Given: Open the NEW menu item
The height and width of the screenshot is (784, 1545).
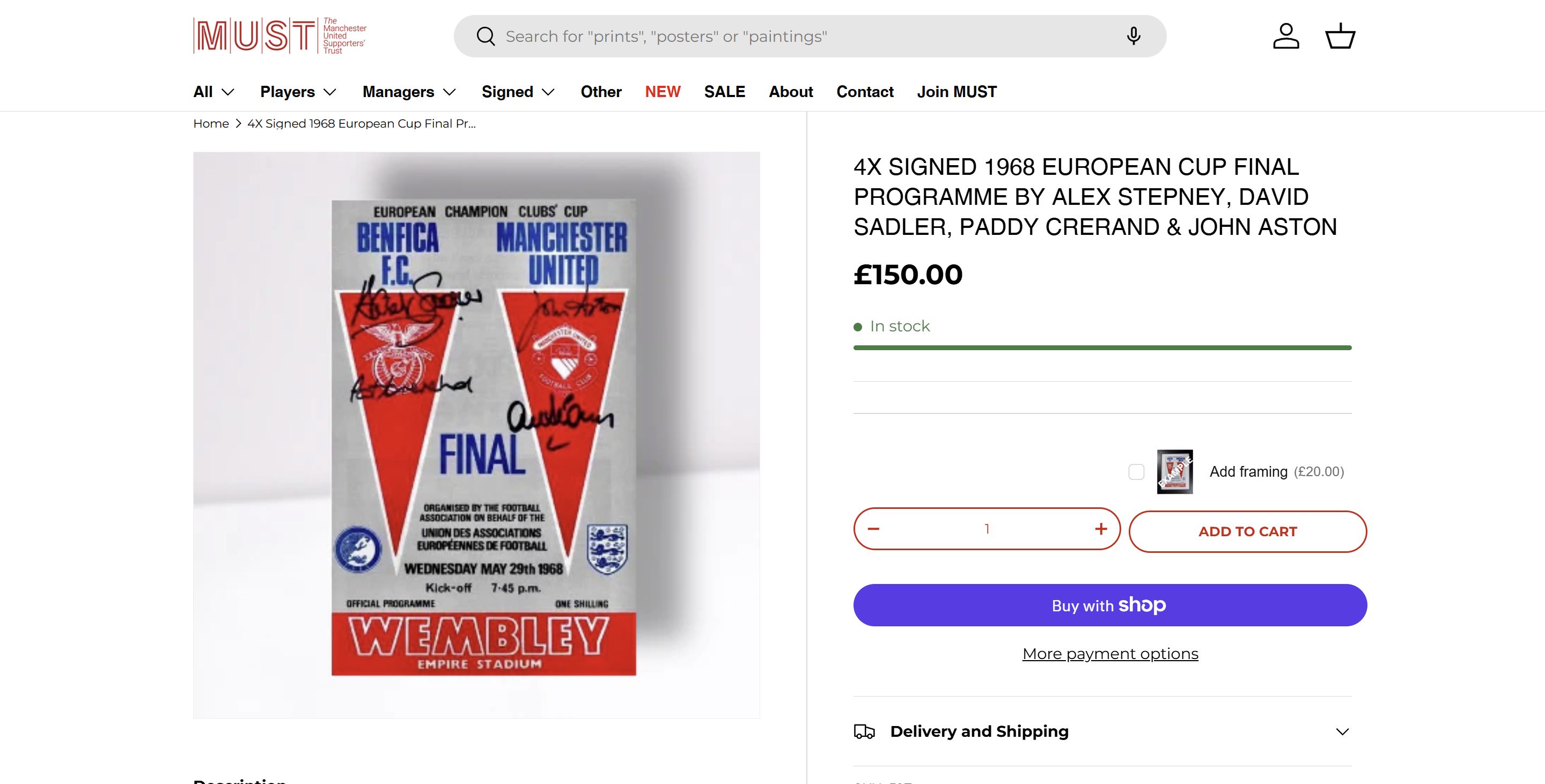Looking at the screenshot, I should pyautogui.click(x=663, y=92).
